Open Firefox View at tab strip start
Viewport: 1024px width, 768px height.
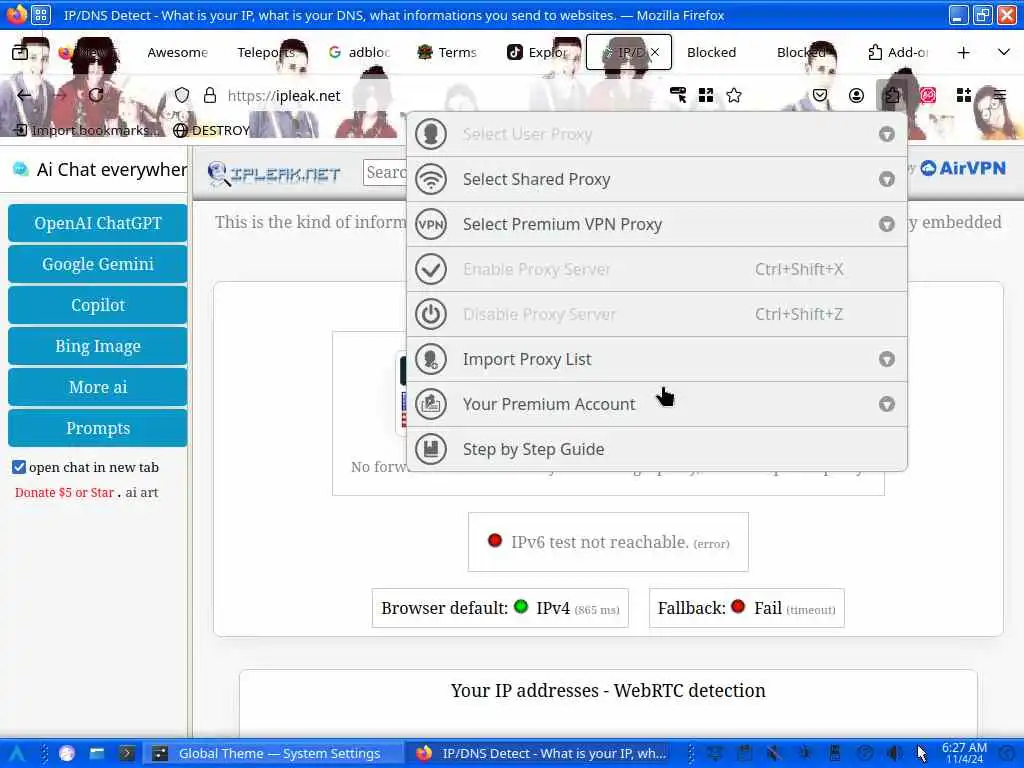(20, 52)
